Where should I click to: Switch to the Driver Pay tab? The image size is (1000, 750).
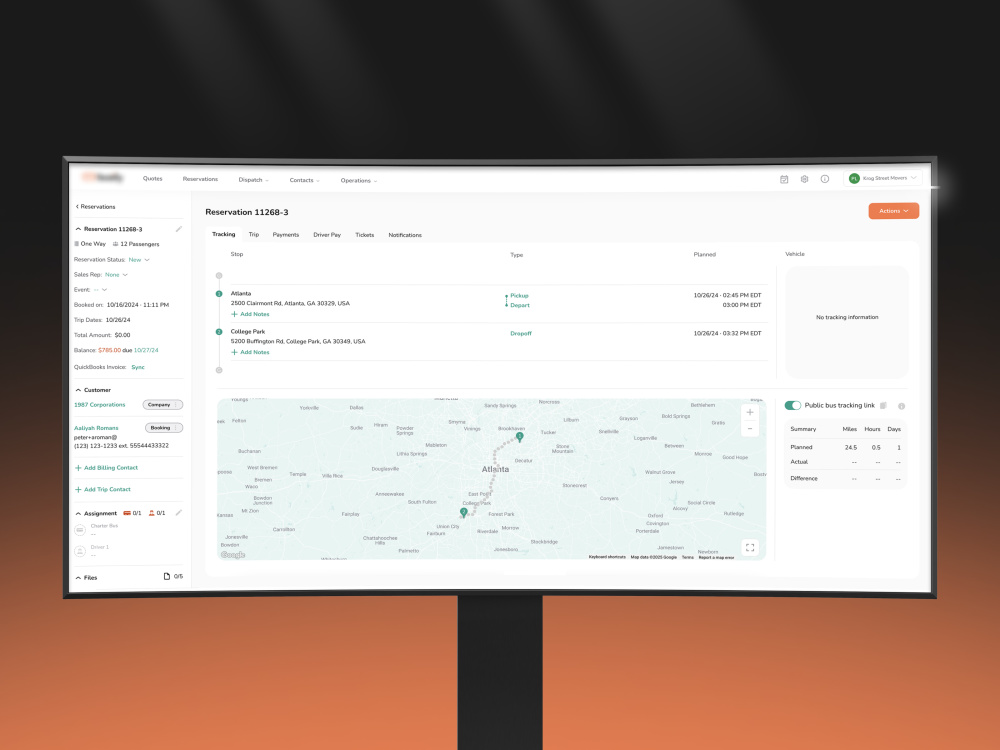point(327,235)
